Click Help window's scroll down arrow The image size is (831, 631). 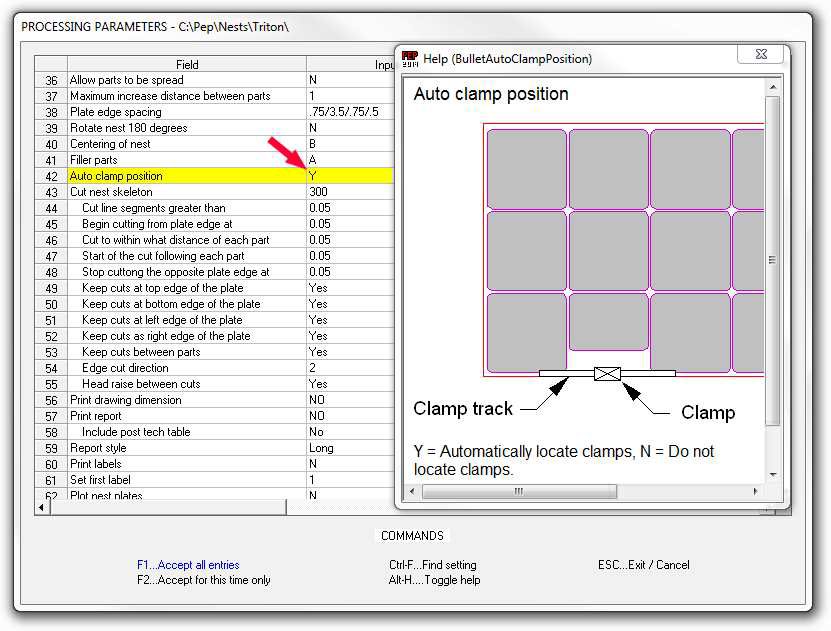click(772, 475)
